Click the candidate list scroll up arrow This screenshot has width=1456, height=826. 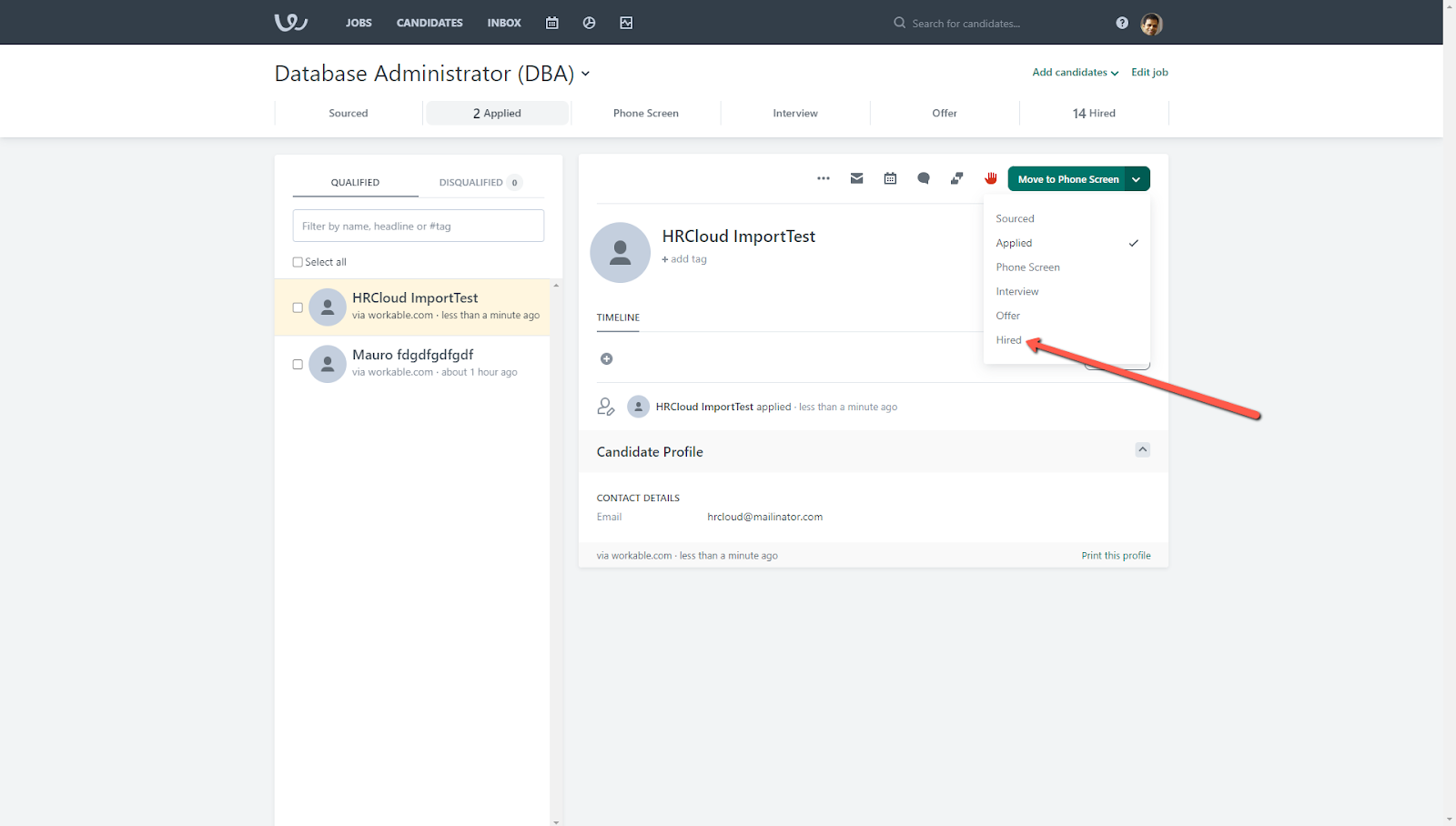(x=556, y=286)
